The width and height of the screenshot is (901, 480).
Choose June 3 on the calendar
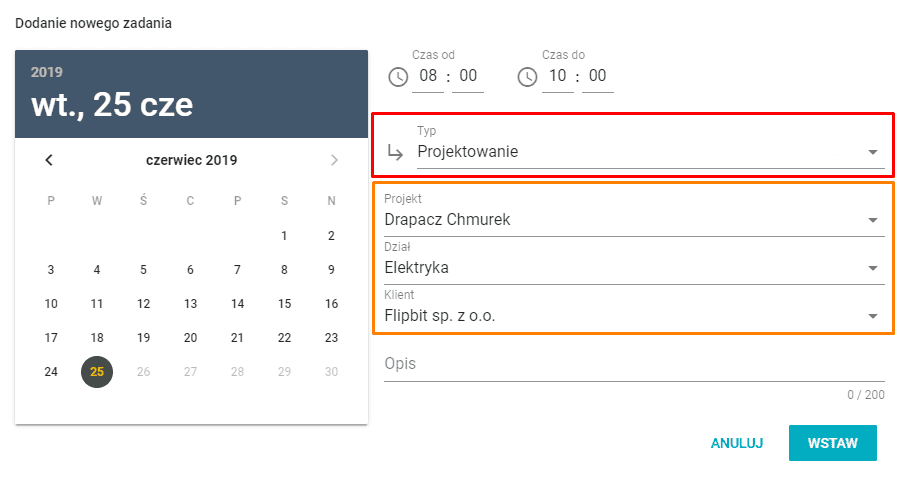[51, 270]
